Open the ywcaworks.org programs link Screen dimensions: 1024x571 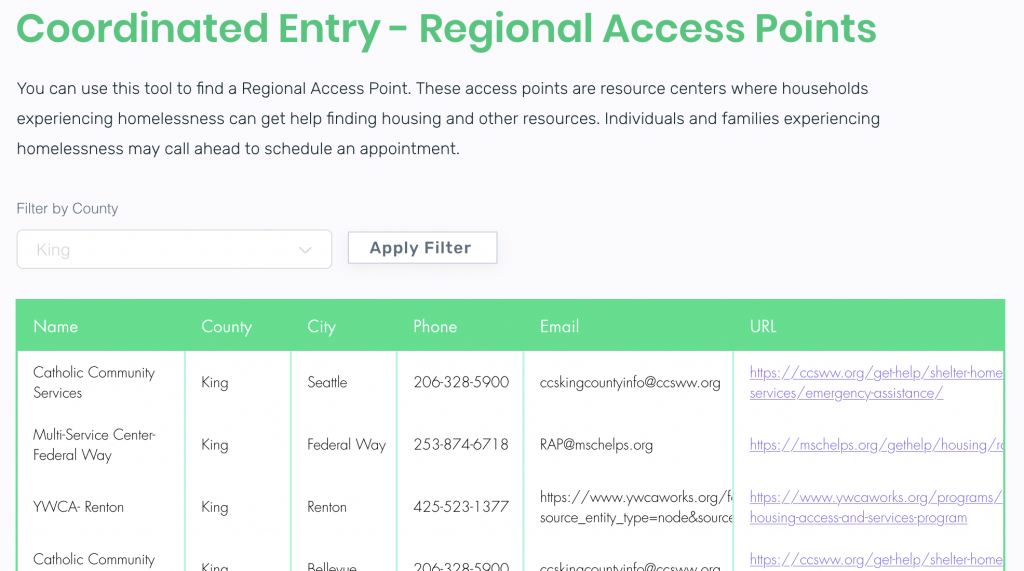coord(876,507)
